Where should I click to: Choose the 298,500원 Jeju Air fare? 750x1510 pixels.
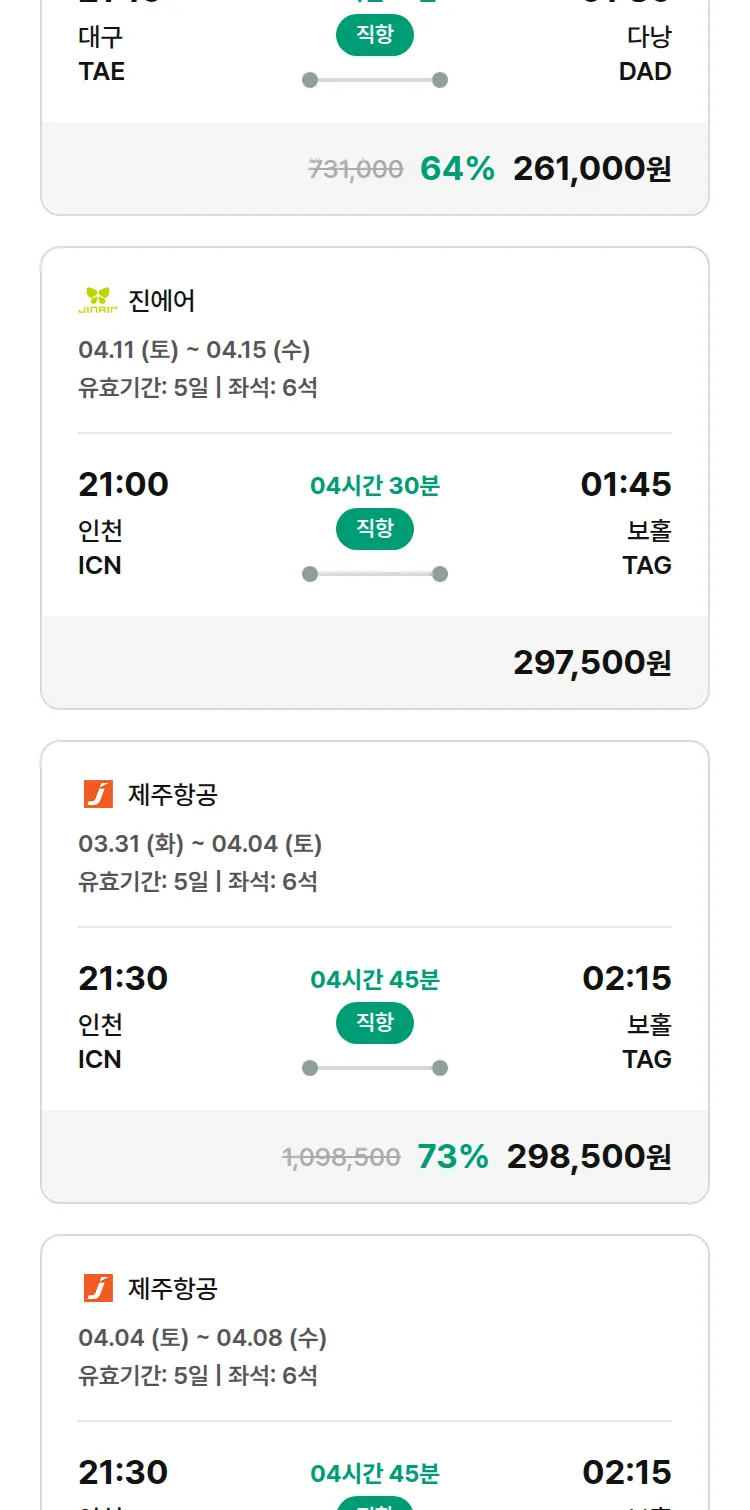click(588, 1157)
